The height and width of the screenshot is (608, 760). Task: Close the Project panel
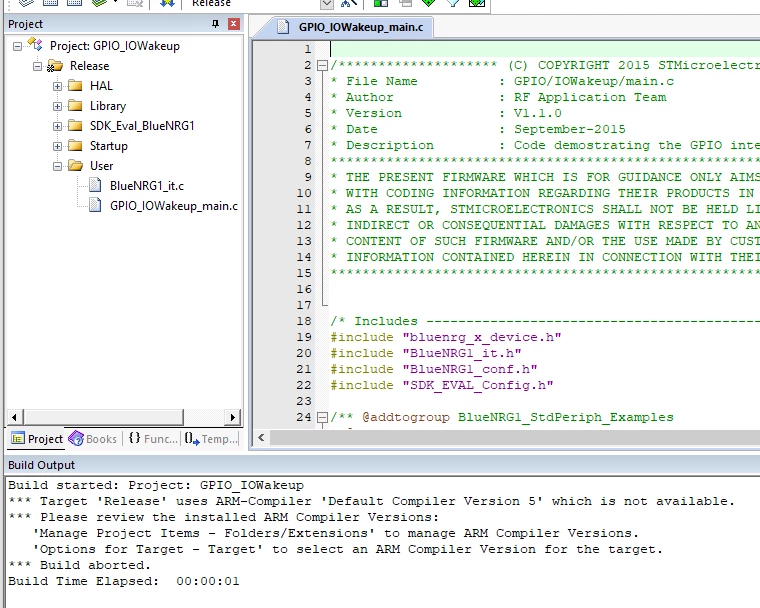coord(234,24)
